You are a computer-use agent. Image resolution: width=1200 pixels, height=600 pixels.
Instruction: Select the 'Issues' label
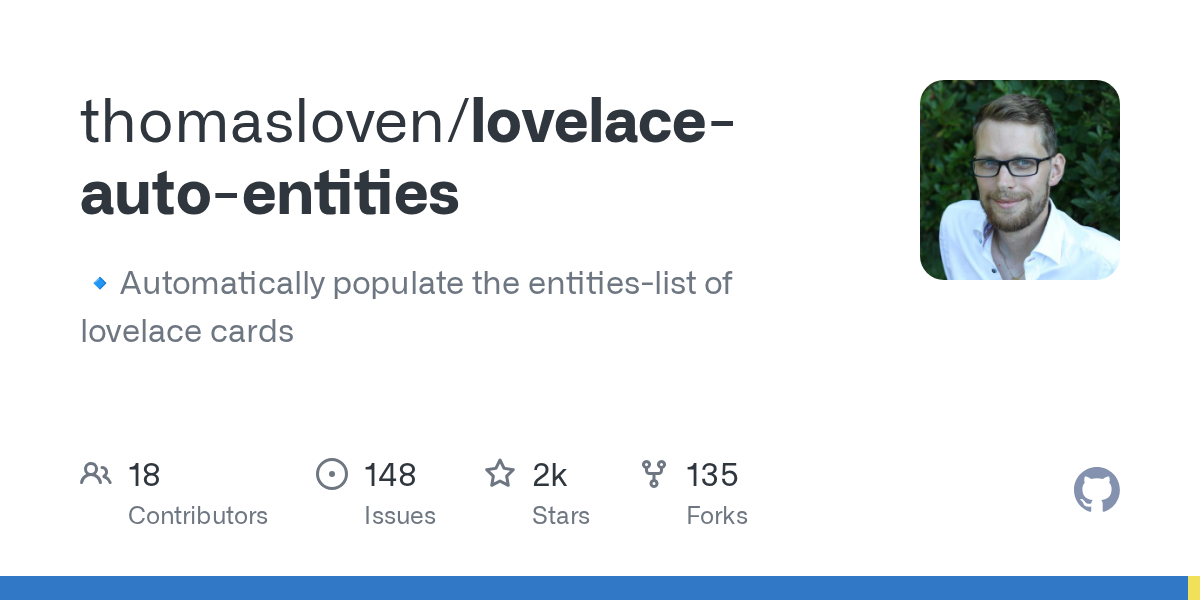(400, 516)
